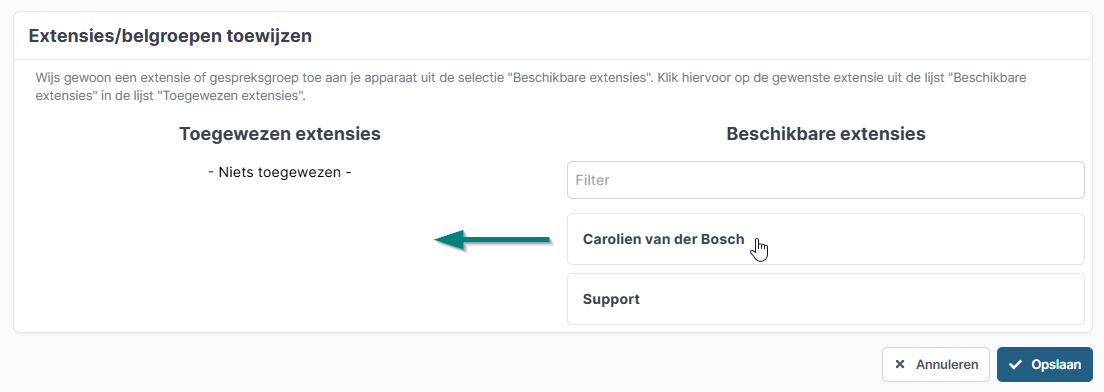The width and height of the screenshot is (1104, 392).
Task: Click the Toegewezen extensies heading
Action: pos(280,134)
